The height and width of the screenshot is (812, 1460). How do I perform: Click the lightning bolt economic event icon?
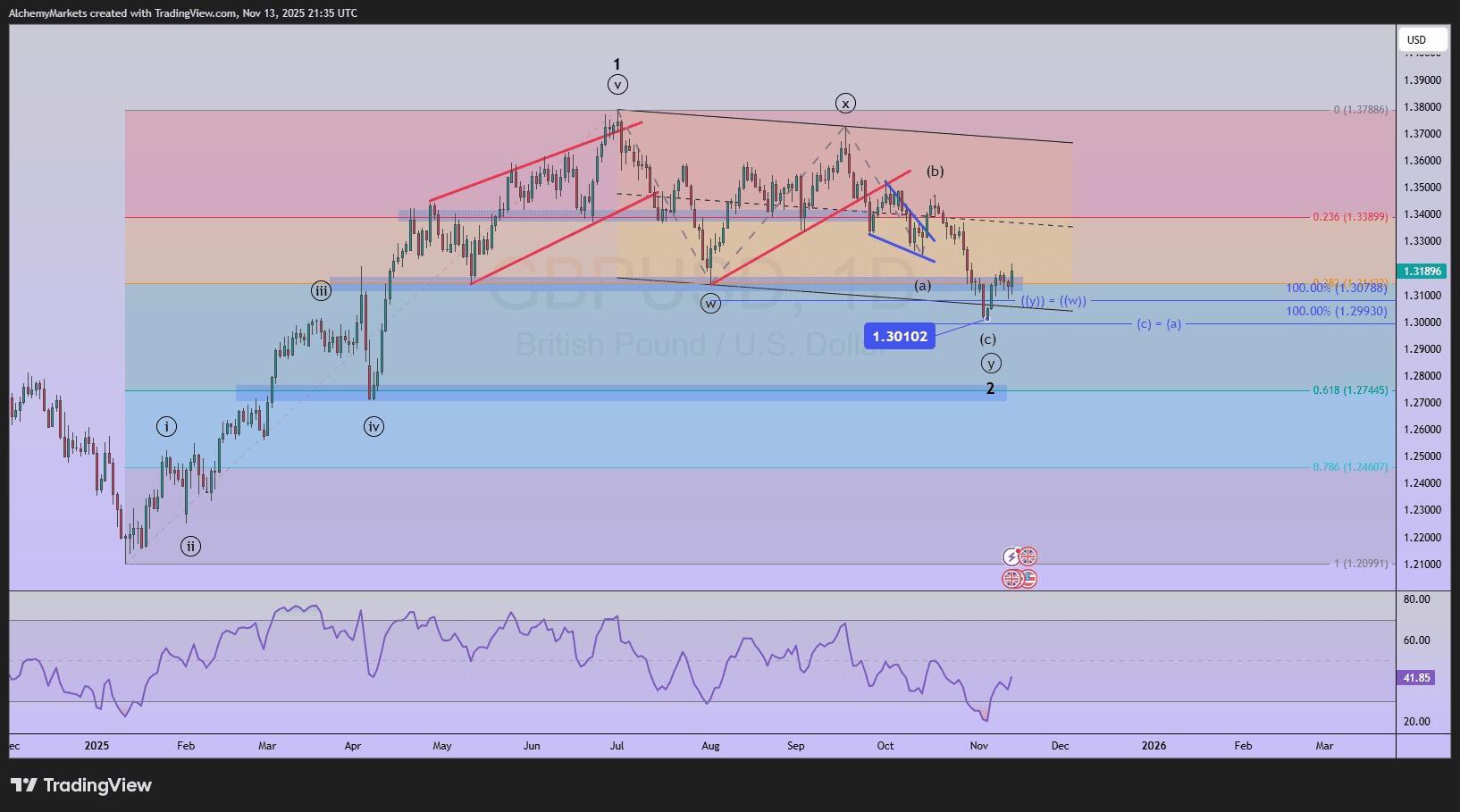[1011, 557]
